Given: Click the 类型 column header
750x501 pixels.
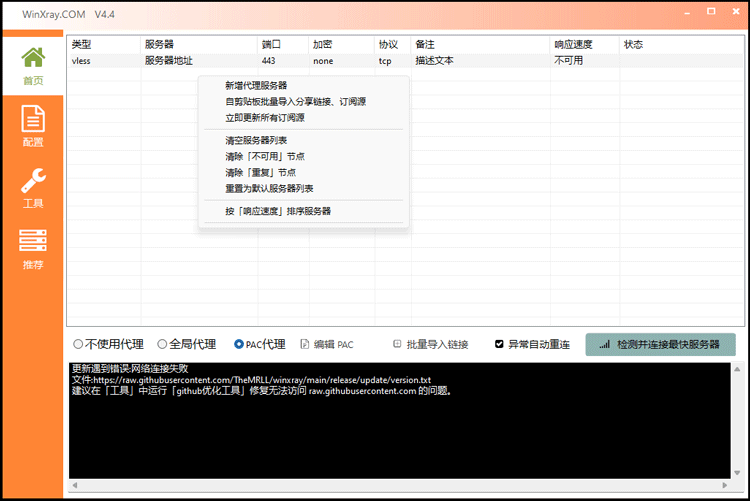Looking at the screenshot, I should point(104,45).
